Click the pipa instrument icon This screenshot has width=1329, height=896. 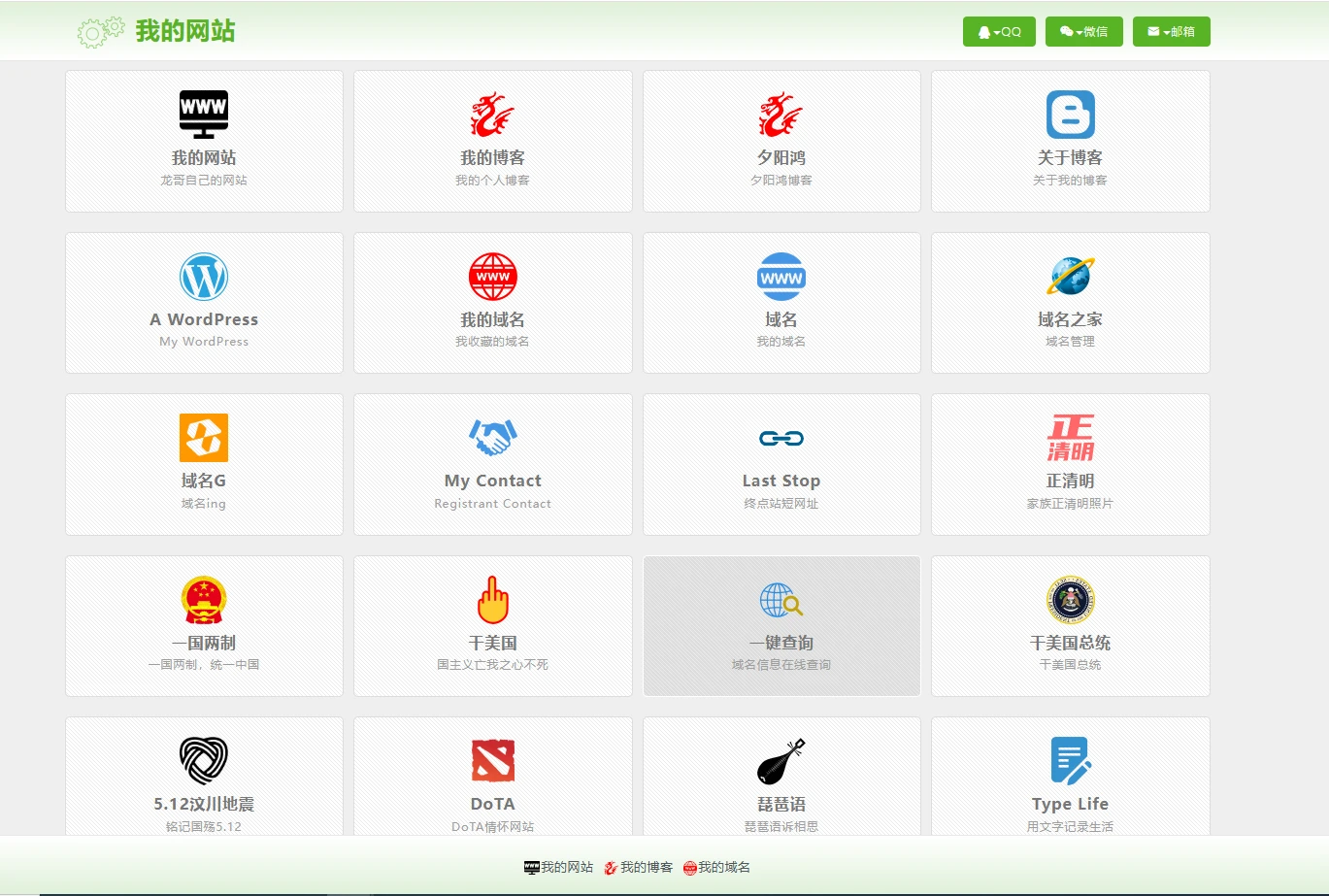pos(781,761)
